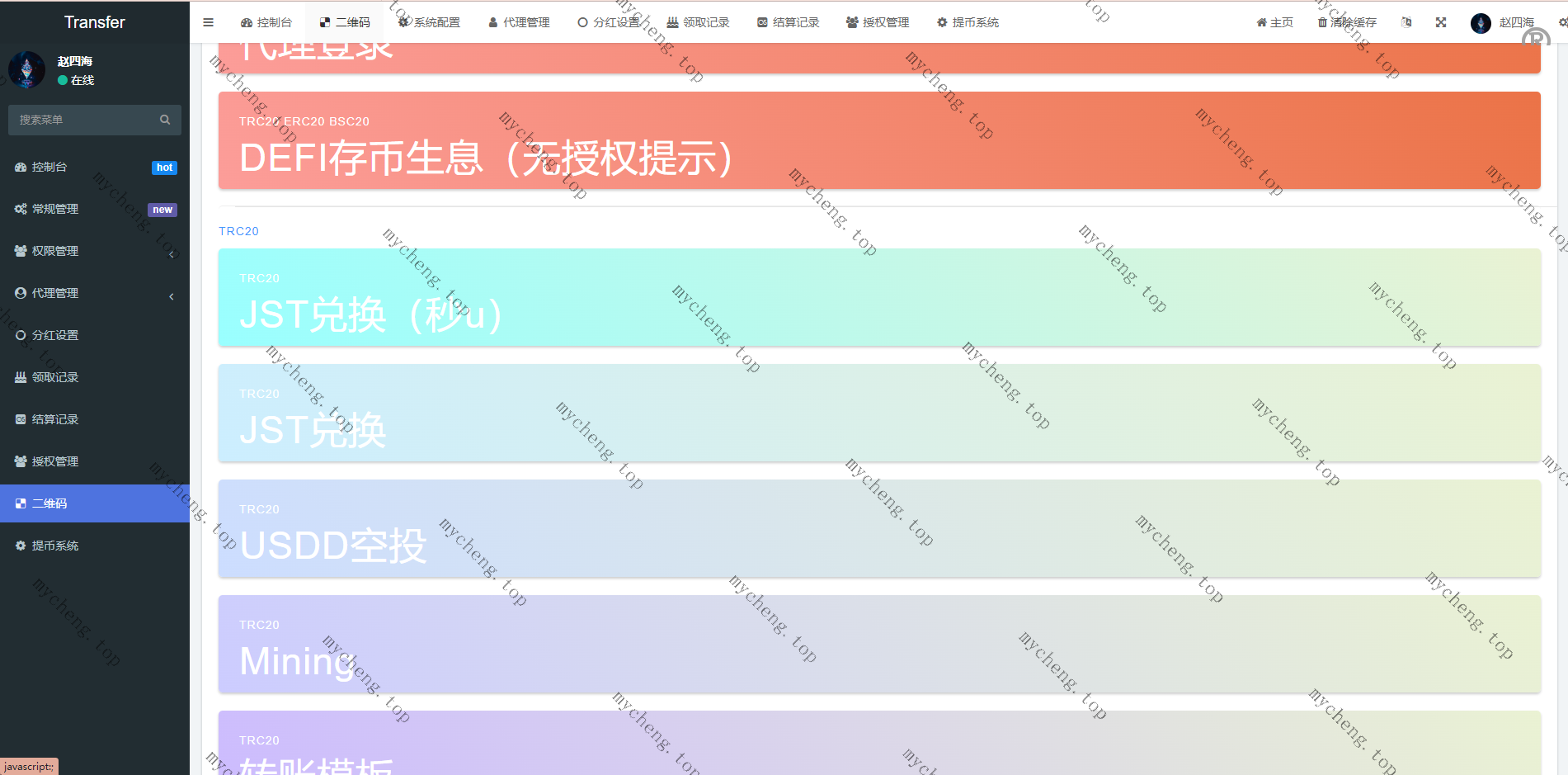Viewport: 1568px width, 775px height.
Task: Enter fullscreen using the expand-arrows icon
Action: (1441, 22)
